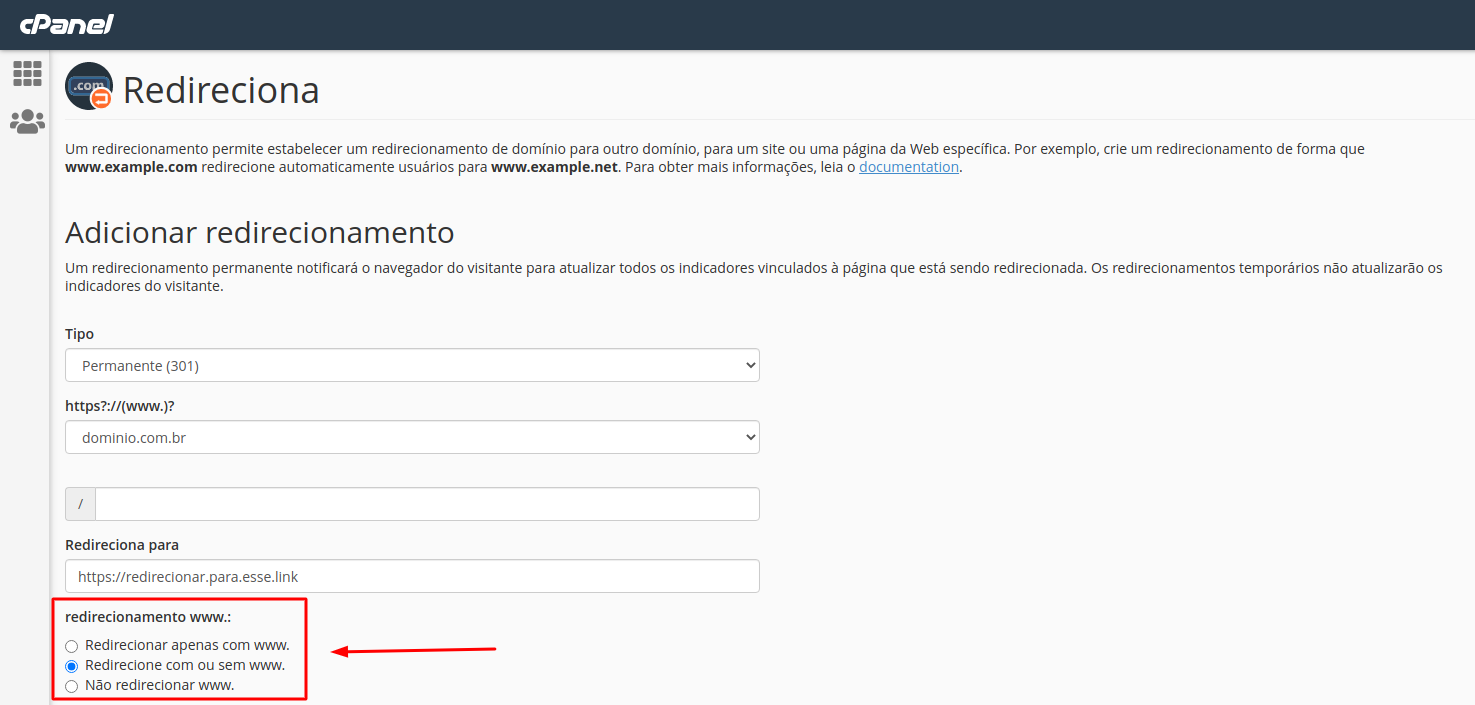Select 'Redirecionar apenas com www.' option
This screenshot has width=1475, height=705.
tap(72, 646)
